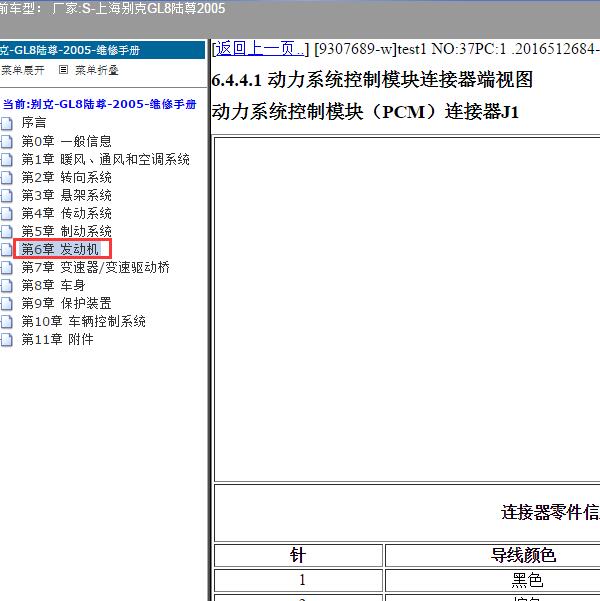600x601 pixels.
Task: Open chapter 第1章 暖风、通风和空调系统
Action: (x=105, y=159)
